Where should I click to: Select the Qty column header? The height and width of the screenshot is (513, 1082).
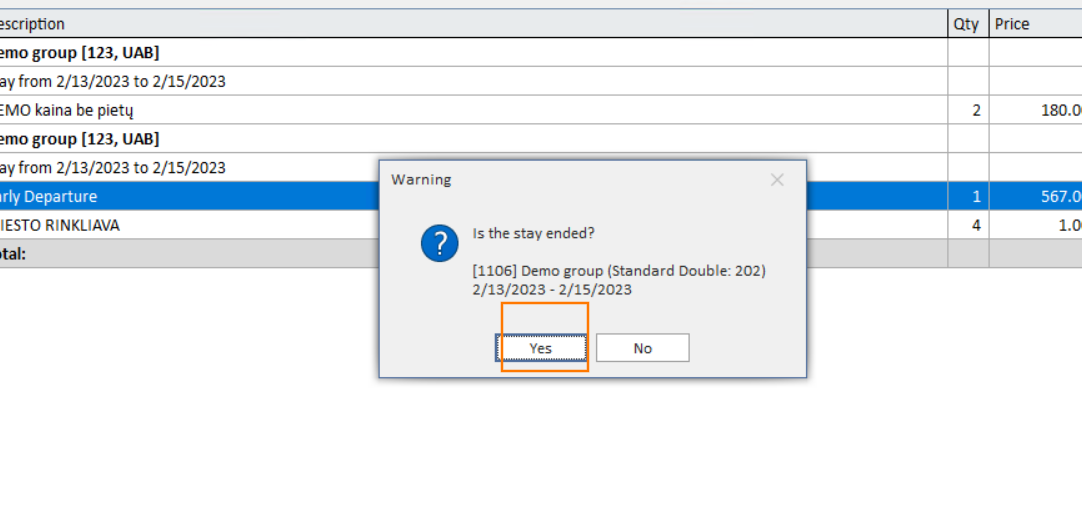968,23
